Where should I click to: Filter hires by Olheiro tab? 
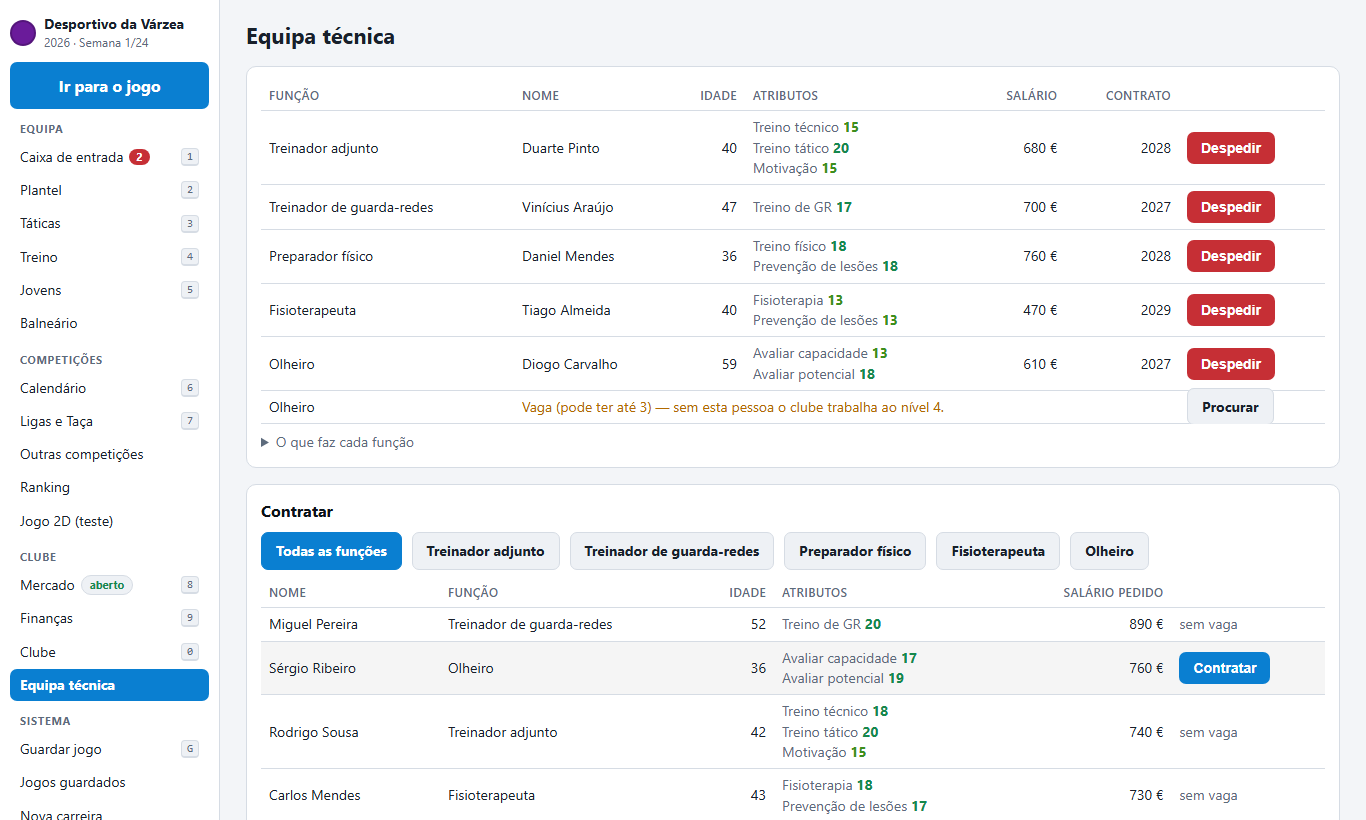(1109, 551)
